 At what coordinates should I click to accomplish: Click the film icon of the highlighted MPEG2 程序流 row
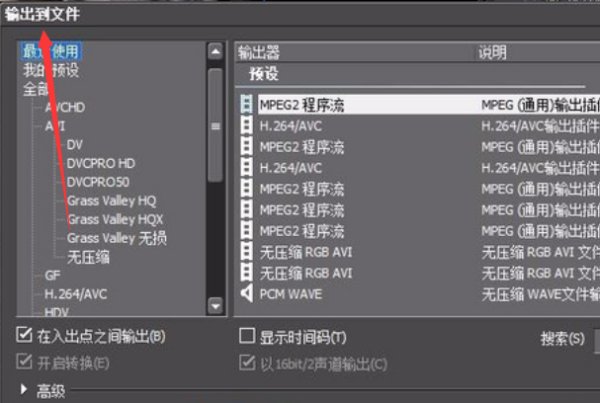point(247,104)
